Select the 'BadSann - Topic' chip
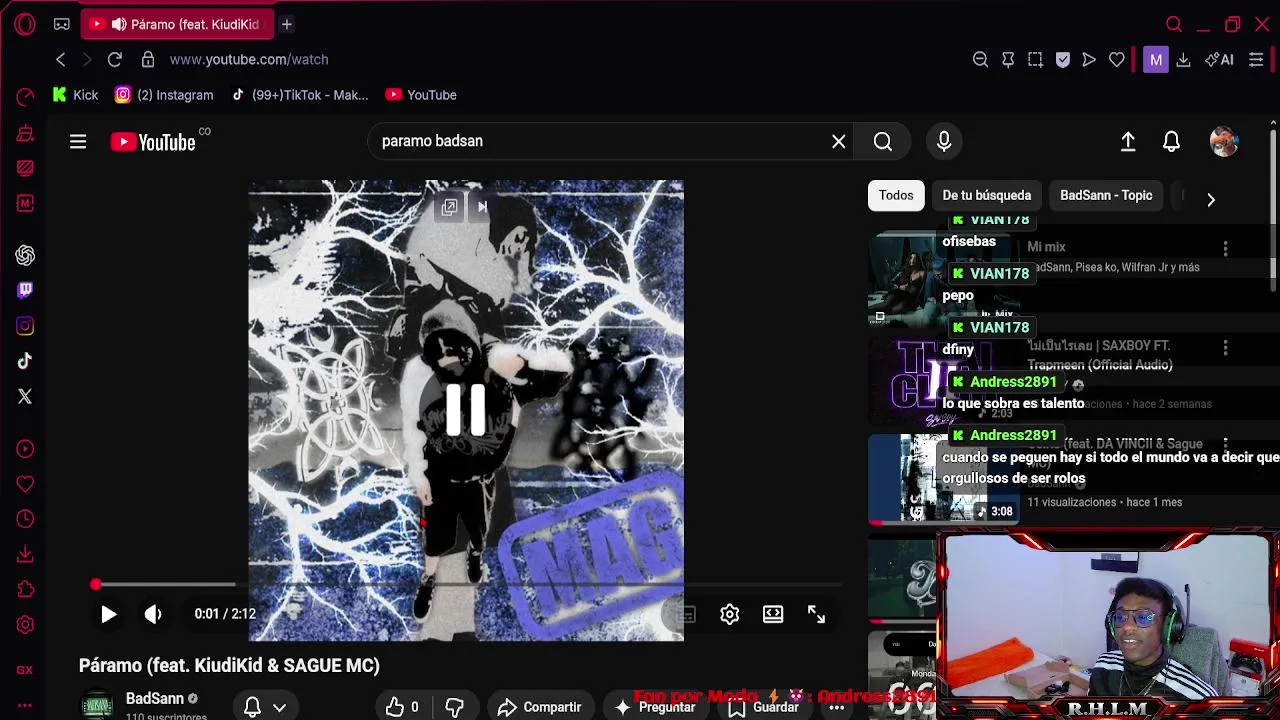 1106,195
